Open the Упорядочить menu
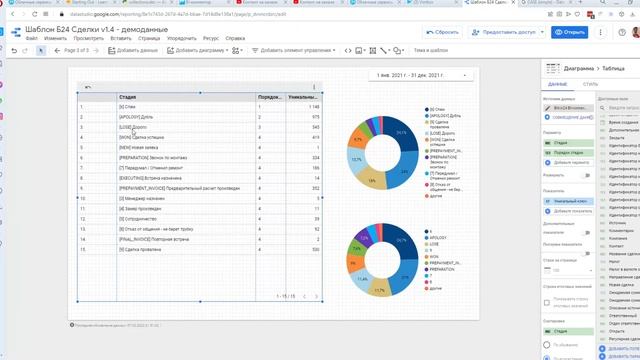Image resolution: width=640 pixels, height=360 pixels. (x=182, y=38)
